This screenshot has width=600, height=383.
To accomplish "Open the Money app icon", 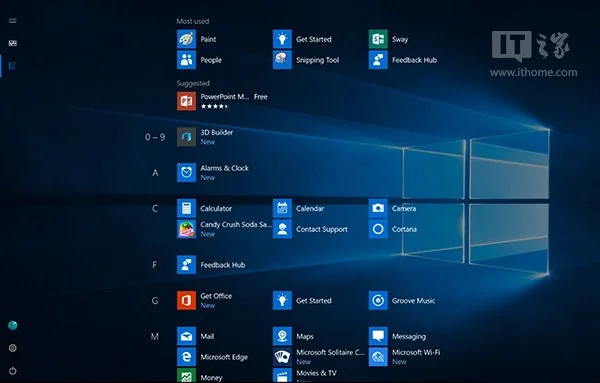I will 186,375.
